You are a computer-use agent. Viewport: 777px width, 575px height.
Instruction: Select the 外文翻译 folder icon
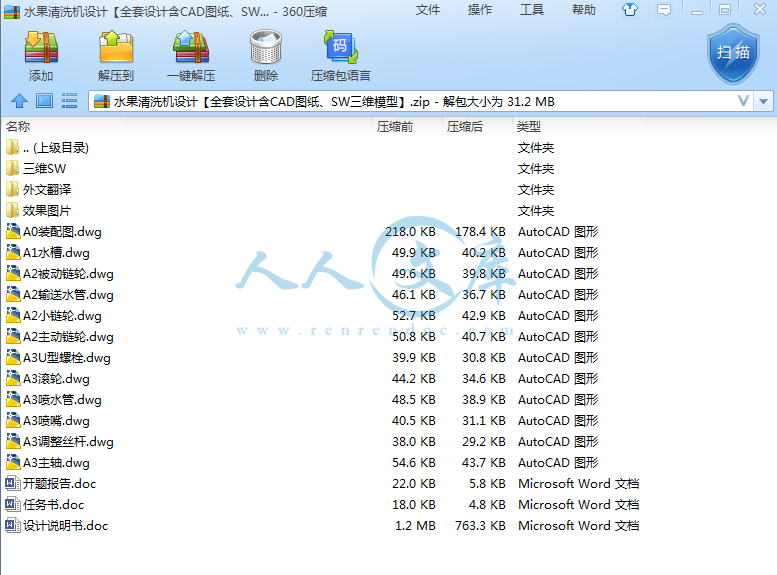tap(13, 189)
